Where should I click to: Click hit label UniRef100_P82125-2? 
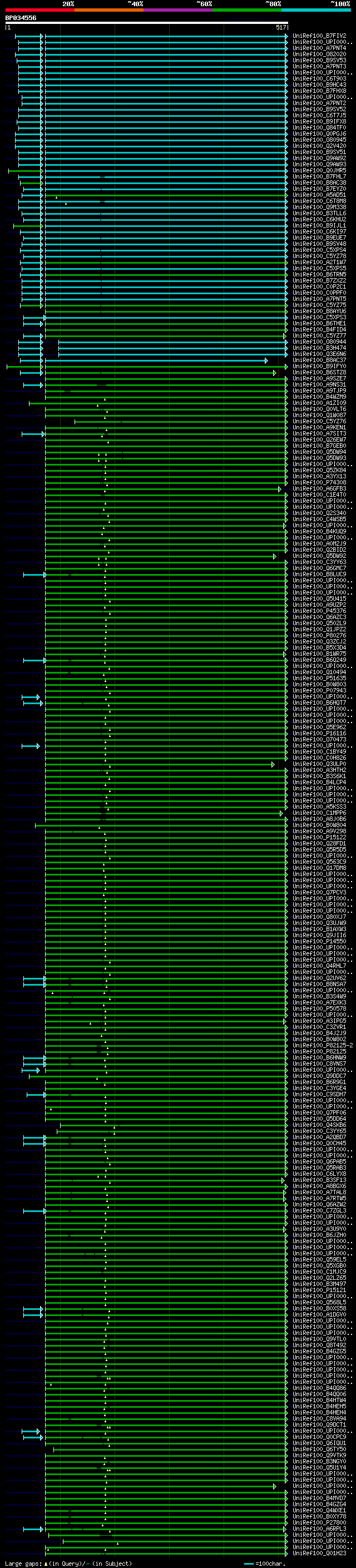click(323, 1046)
